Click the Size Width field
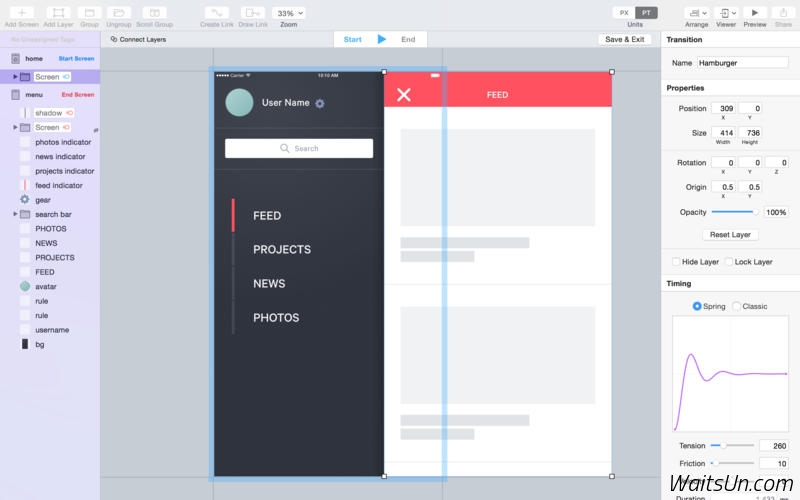 (723, 133)
